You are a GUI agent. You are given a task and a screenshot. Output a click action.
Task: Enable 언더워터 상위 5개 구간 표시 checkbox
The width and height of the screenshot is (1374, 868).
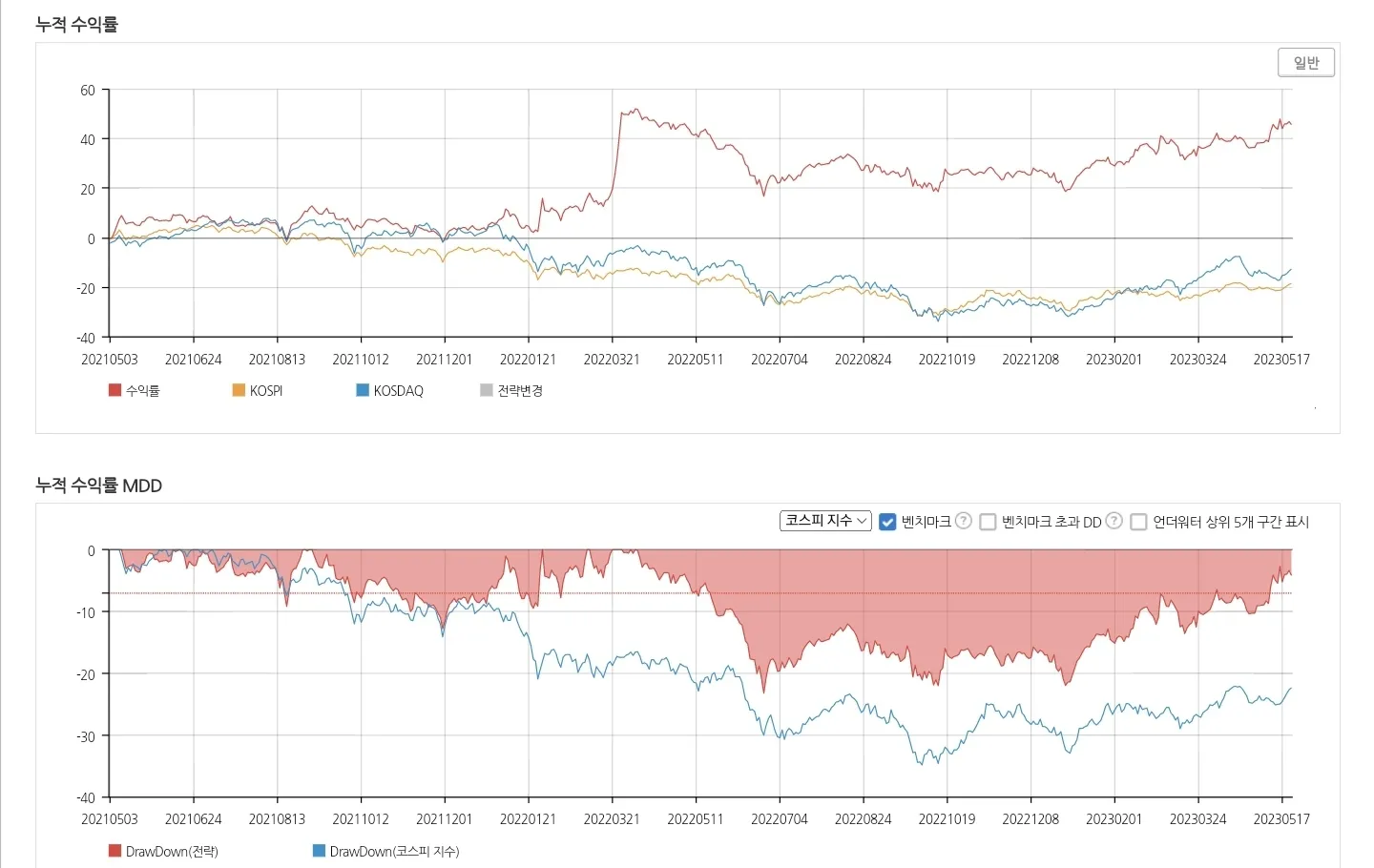1138,522
